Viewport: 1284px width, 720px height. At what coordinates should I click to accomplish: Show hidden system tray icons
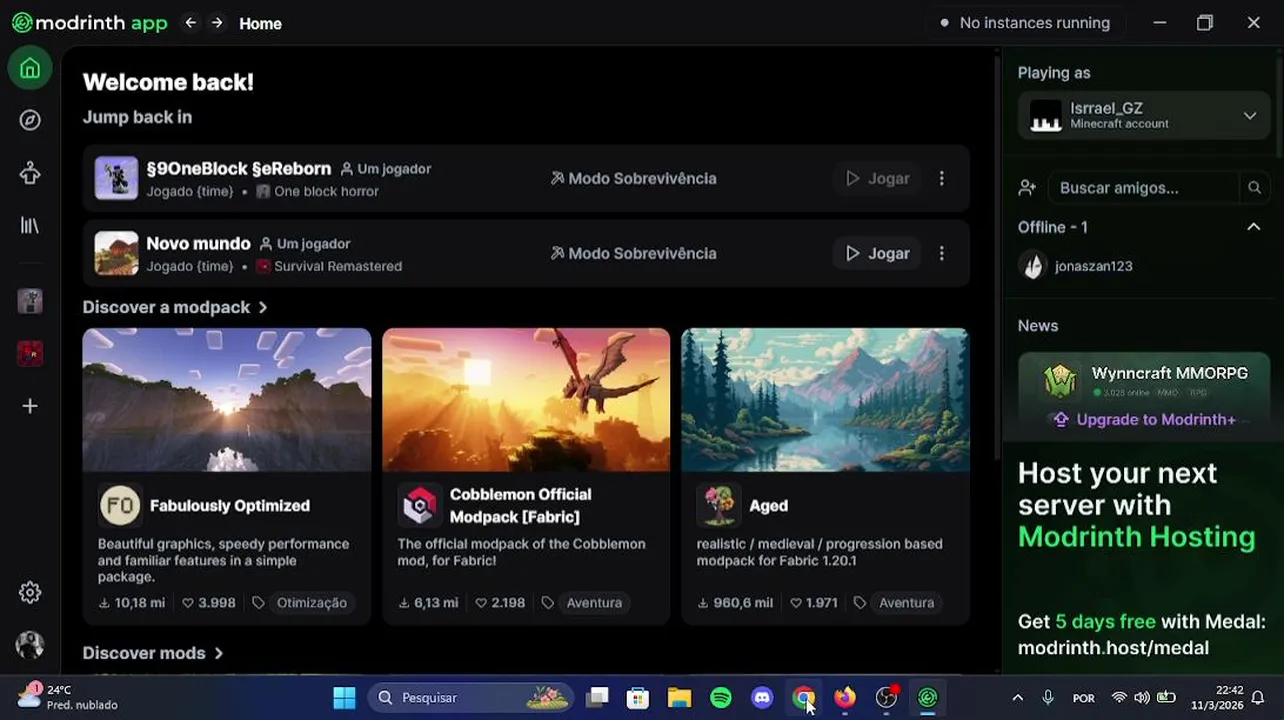[1017, 698]
